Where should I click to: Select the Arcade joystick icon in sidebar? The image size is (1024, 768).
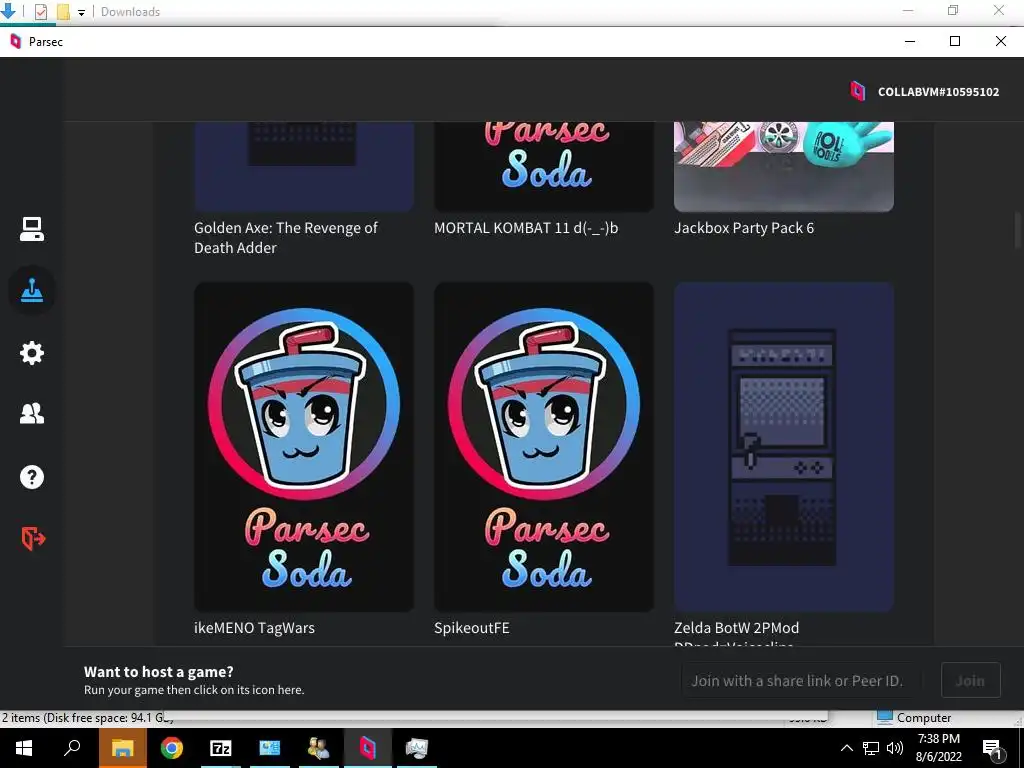point(31,291)
